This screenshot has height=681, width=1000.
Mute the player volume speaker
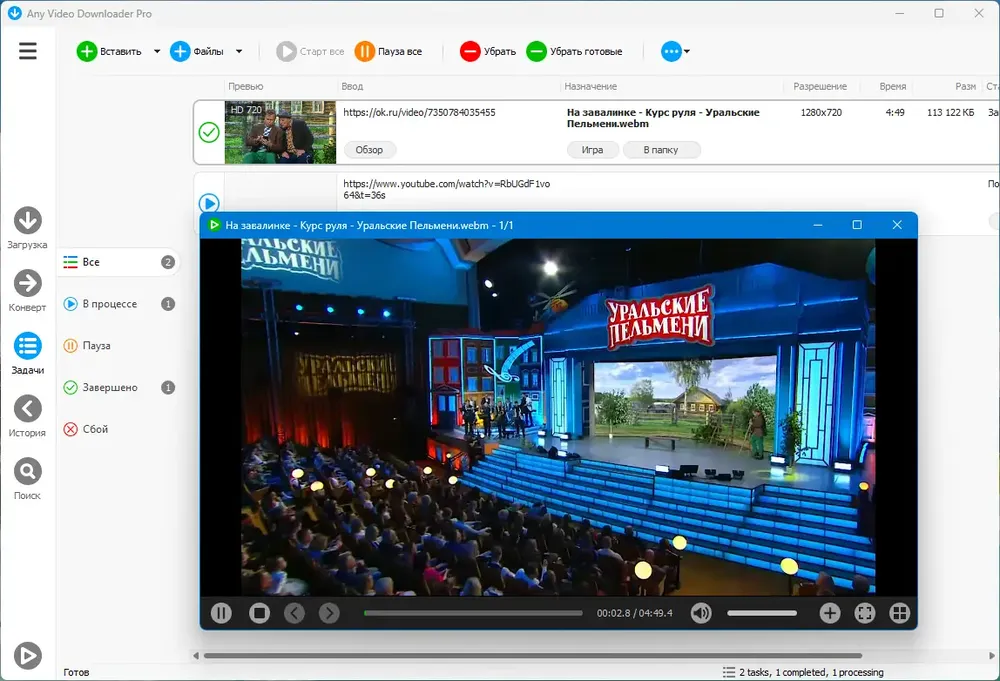pyautogui.click(x=701, y=613)
